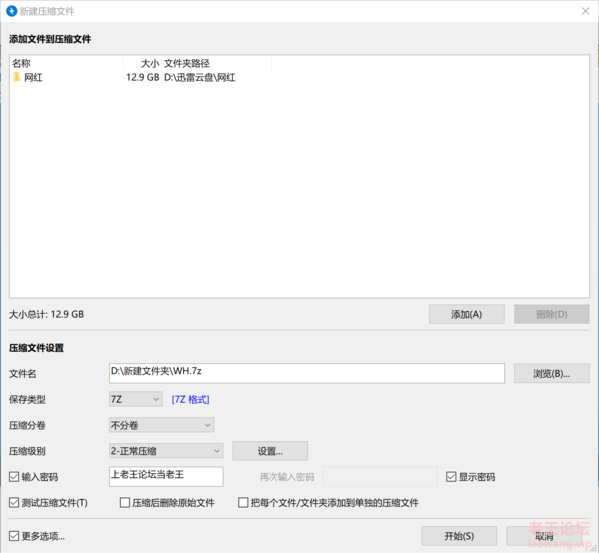Click the Bandizip app icon in title bar
This screenshot has width=599, height=553.
pyautogui.click(x=12, y=11)
